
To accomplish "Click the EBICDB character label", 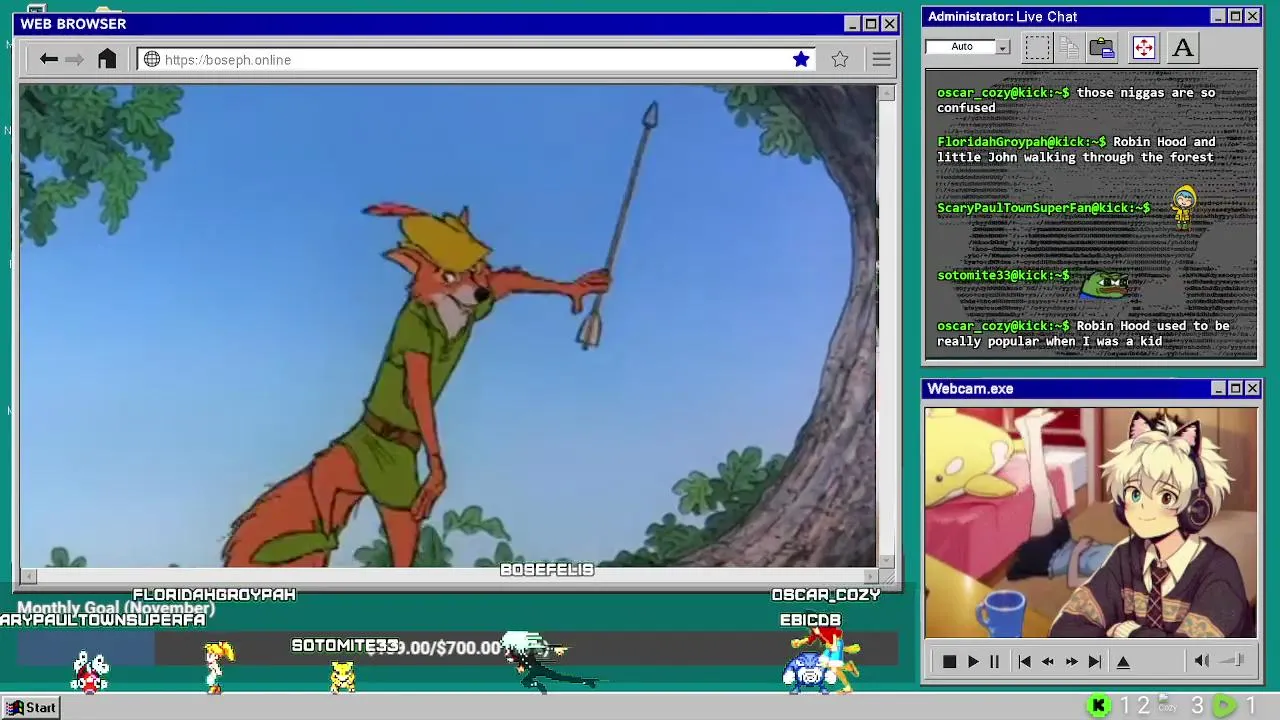I will (x=811, y=620).
